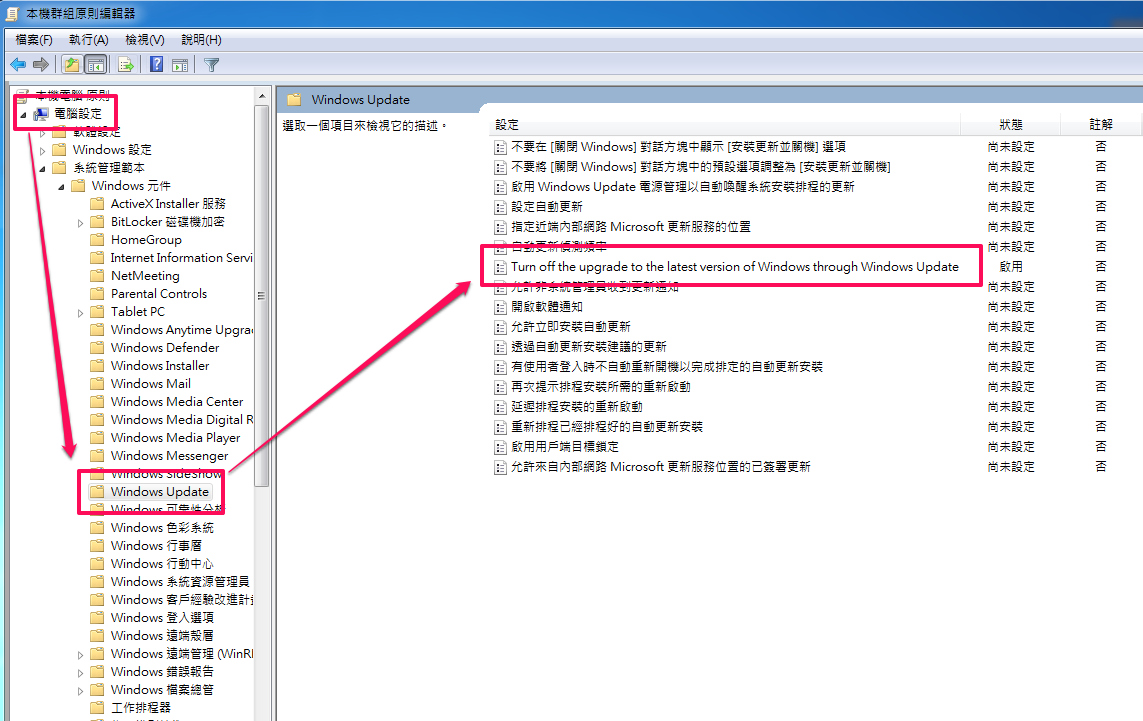This screenshot has width=1143, height=721.
Task: Expand the Windows 錯誤報告 node arrow
Action: click(x=80, y=673)
